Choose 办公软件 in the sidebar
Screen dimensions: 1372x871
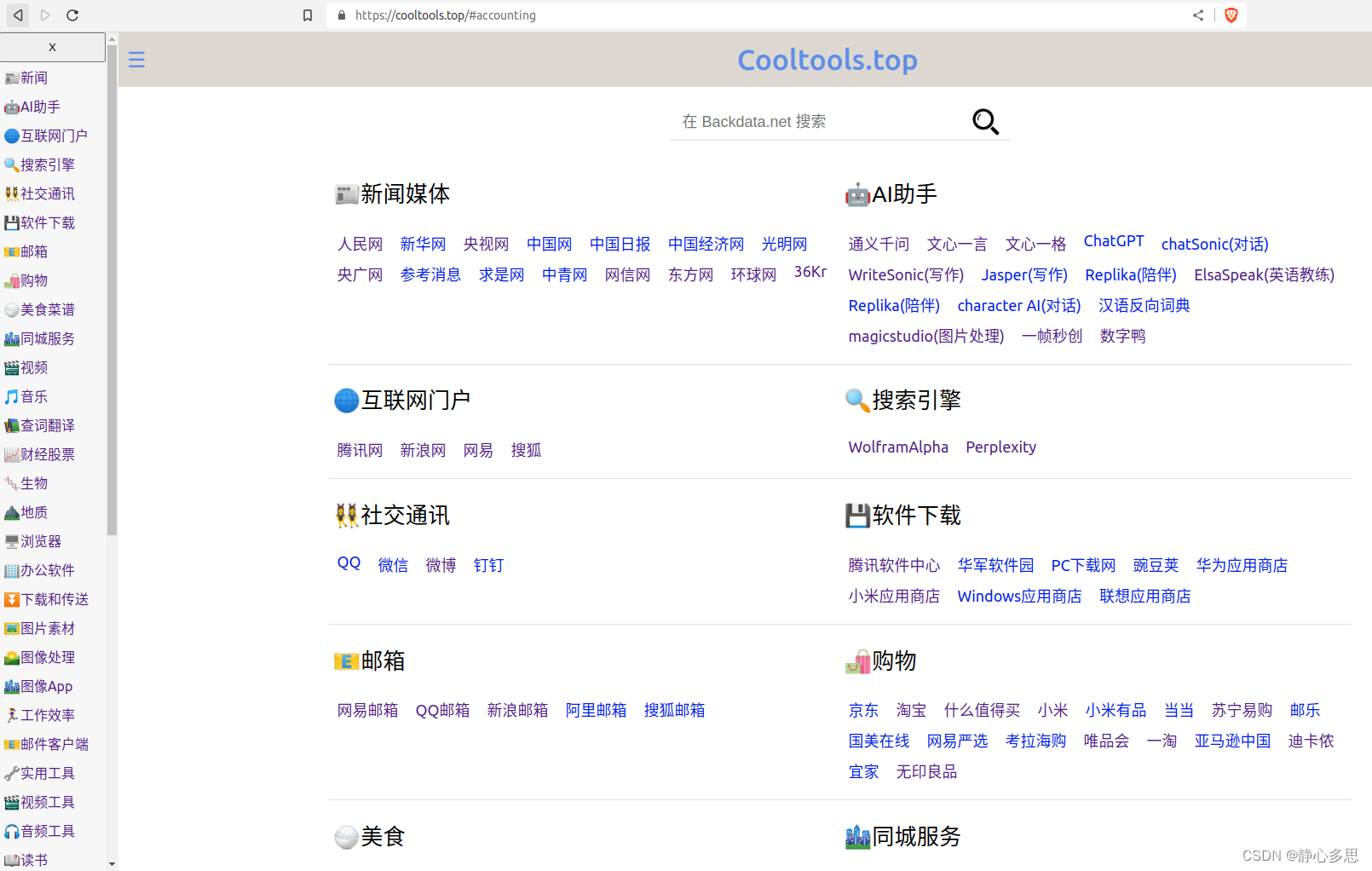39,570
